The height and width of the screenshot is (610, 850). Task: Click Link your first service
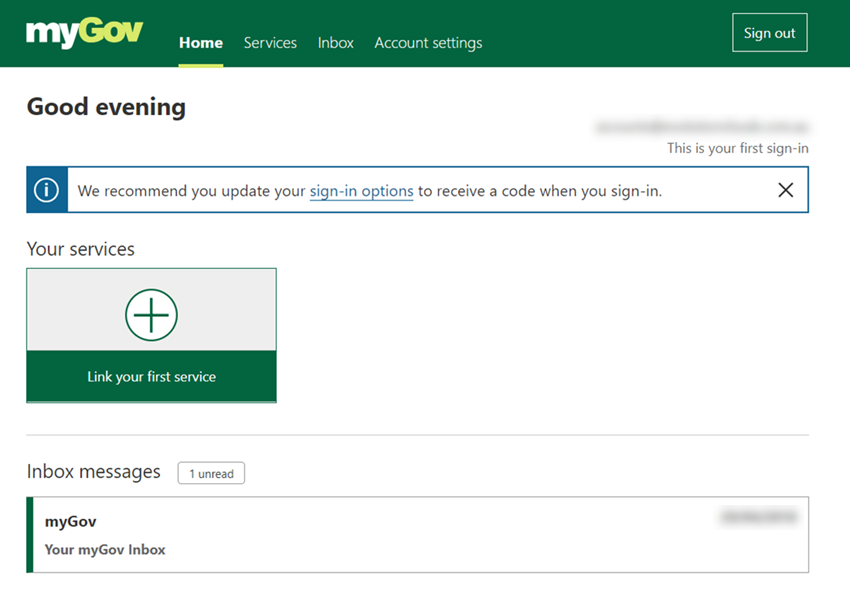[151, 376]
